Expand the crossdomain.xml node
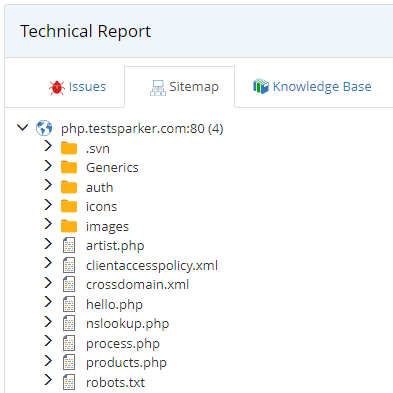 point(48,283)
